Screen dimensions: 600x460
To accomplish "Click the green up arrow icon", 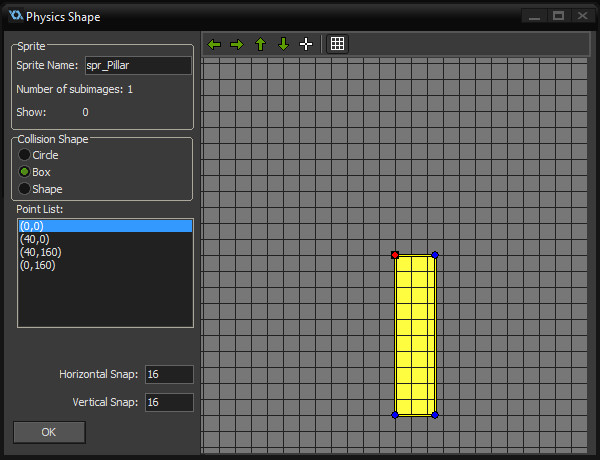I will [x=260, y=44].
